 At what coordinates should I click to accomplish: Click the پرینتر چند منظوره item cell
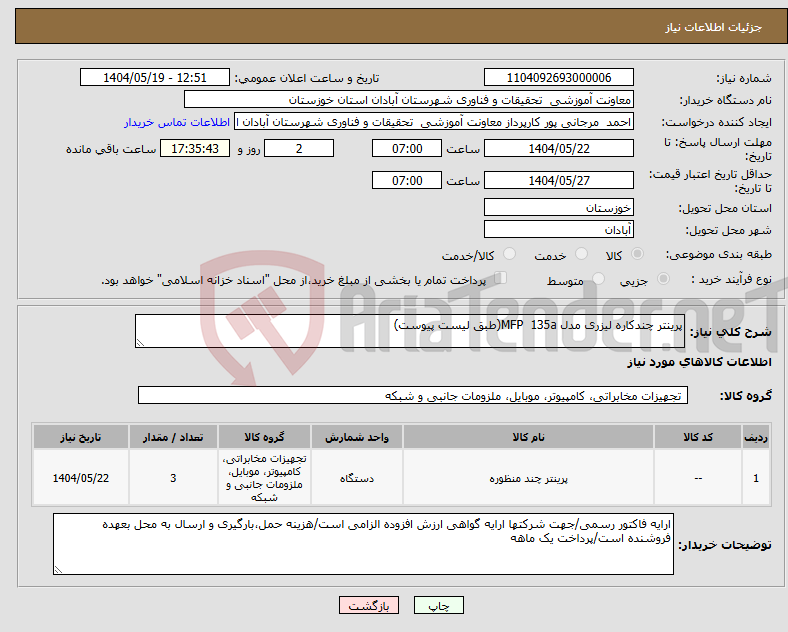pos(528,478)
